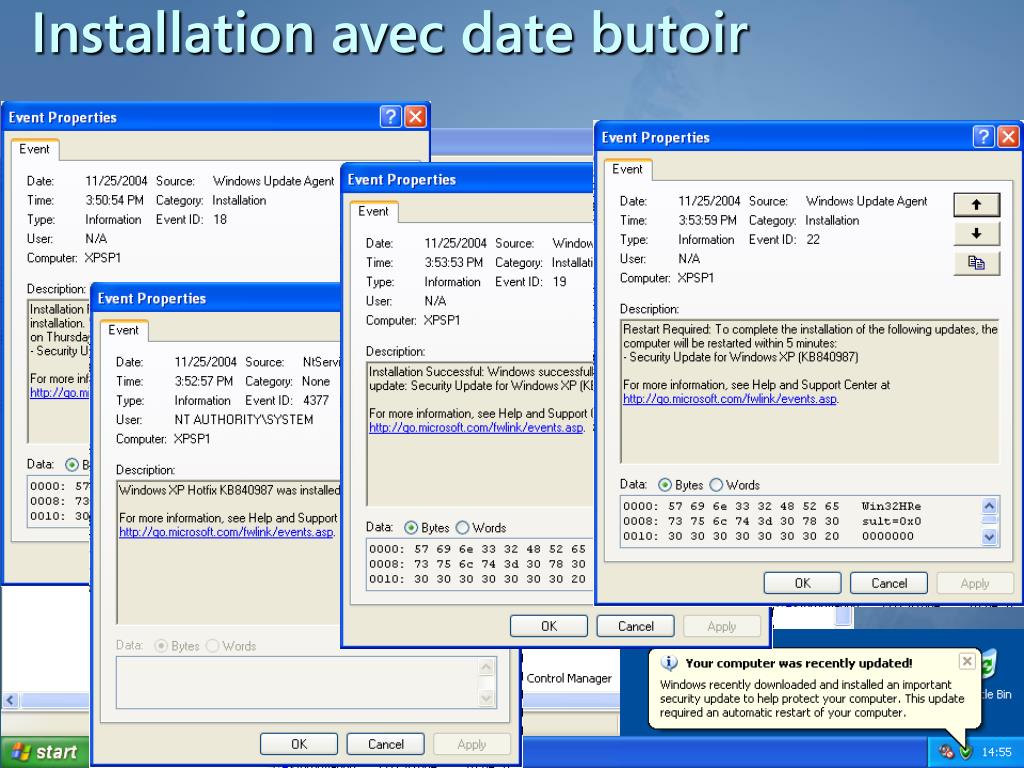Viewport: 1024px width, 768px height.
Task: Open the events.asp link in Event 4377 dialog
Action: pos(227,532)
